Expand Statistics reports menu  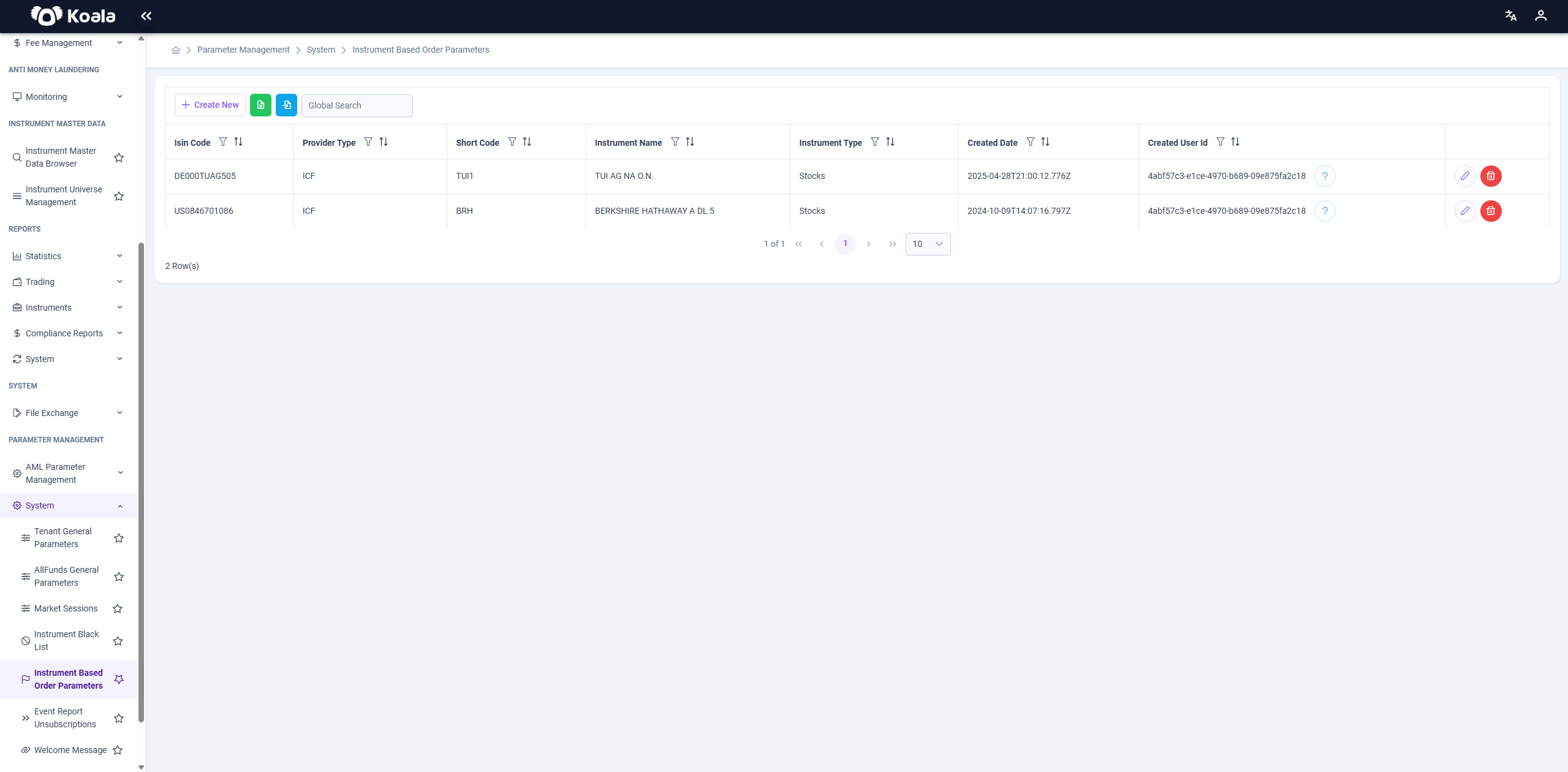pyautogui.click(x=68, y=256)
